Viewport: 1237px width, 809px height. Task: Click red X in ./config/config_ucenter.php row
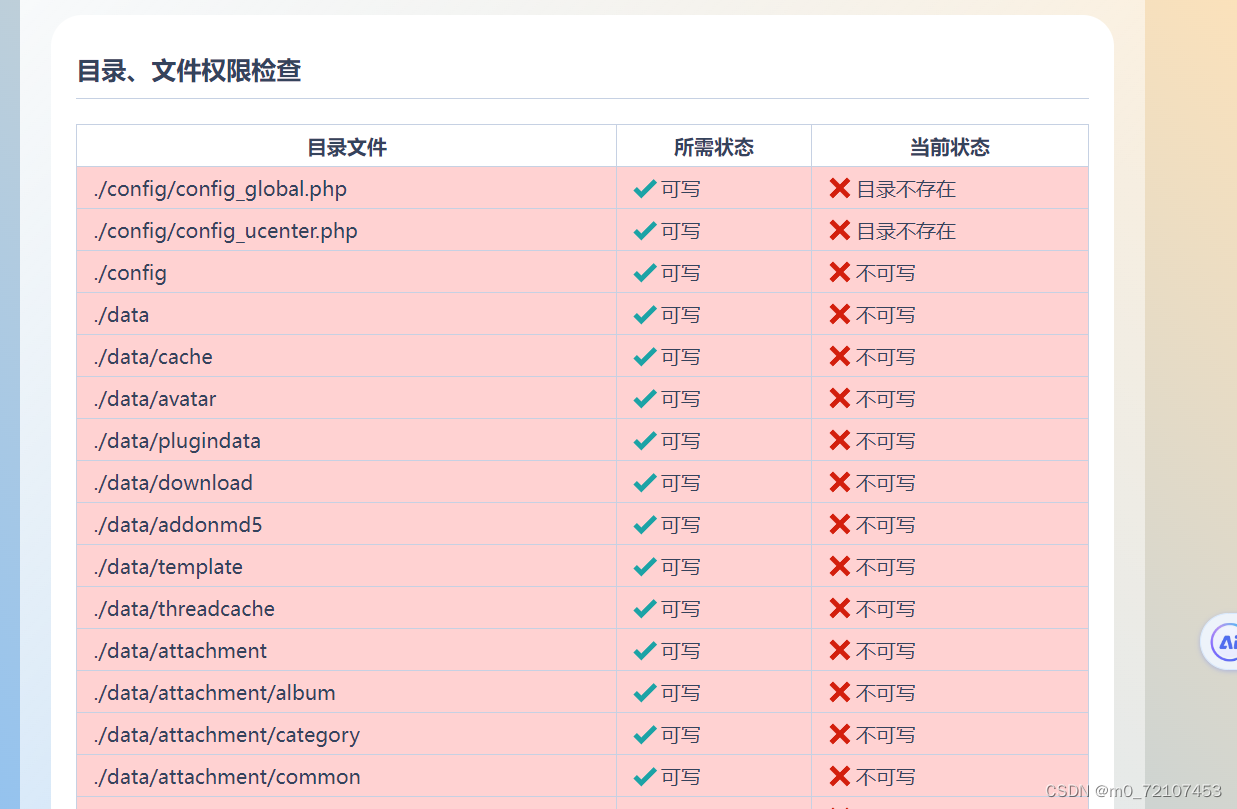coord(840,230)
